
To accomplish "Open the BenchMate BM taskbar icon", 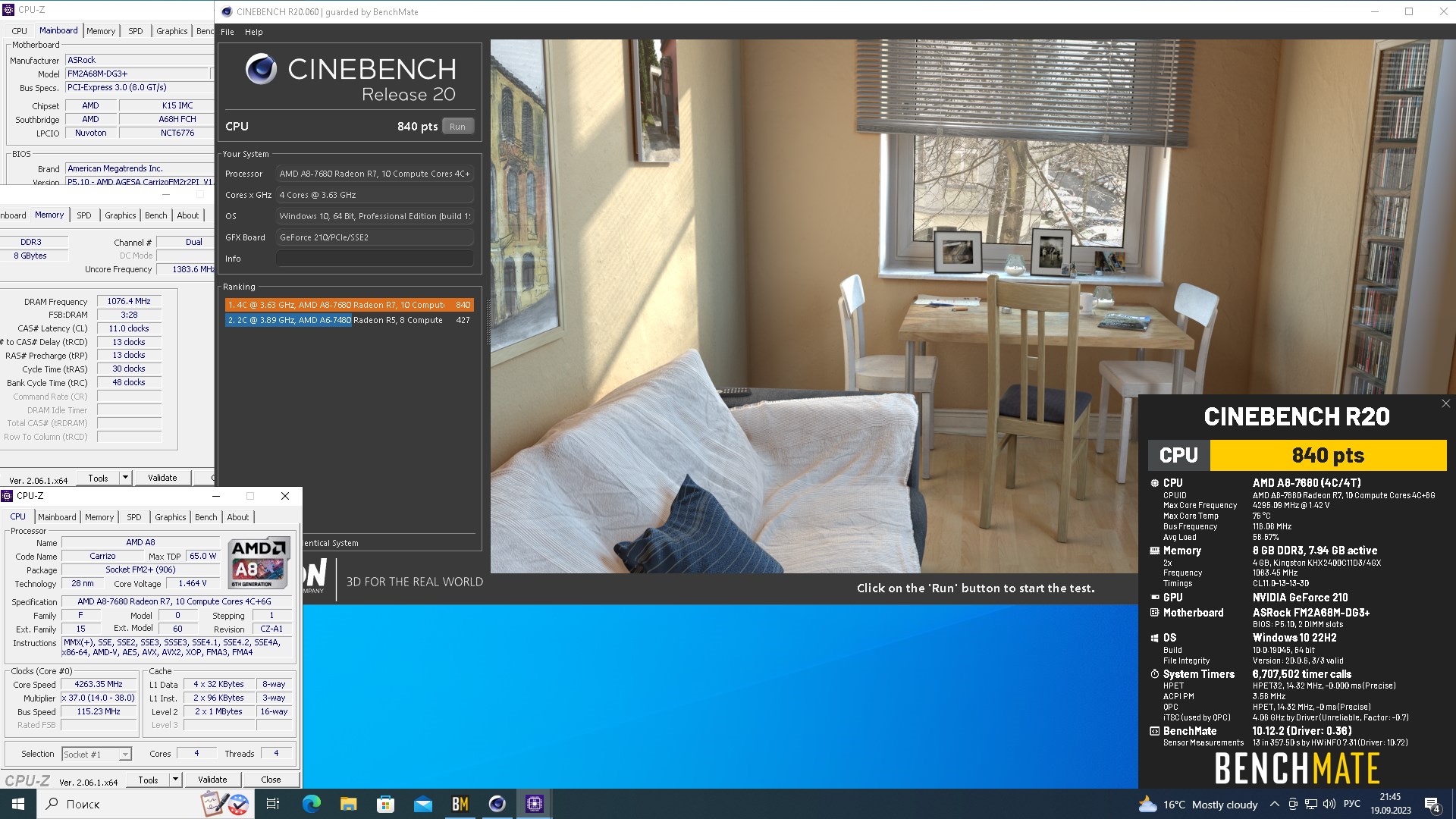I will (460, 804).
